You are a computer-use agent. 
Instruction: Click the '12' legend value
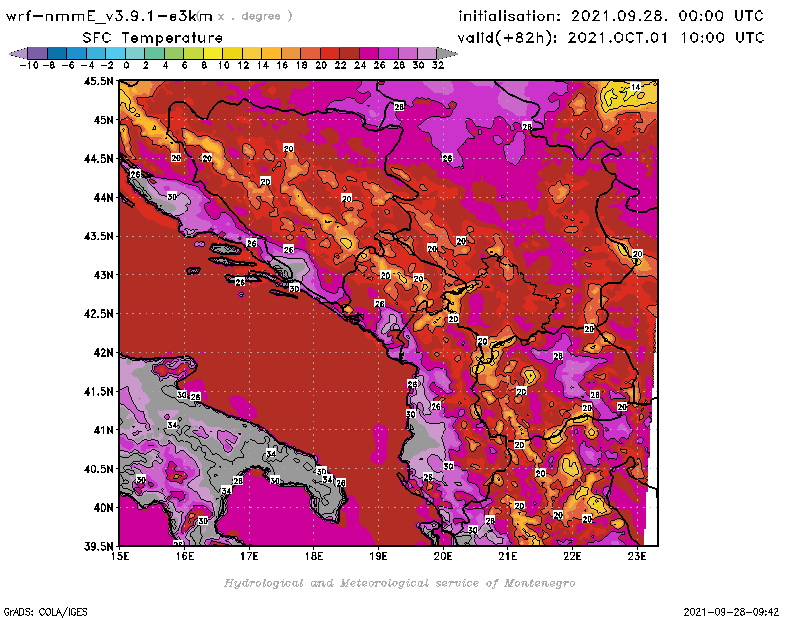coord(243,65)
